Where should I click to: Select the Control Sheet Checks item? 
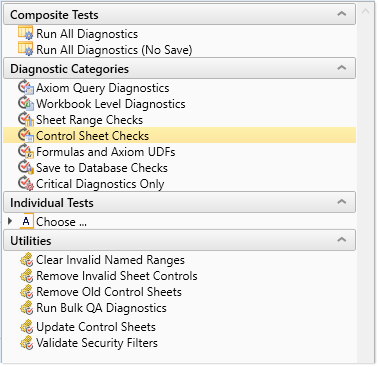(180, 135)
